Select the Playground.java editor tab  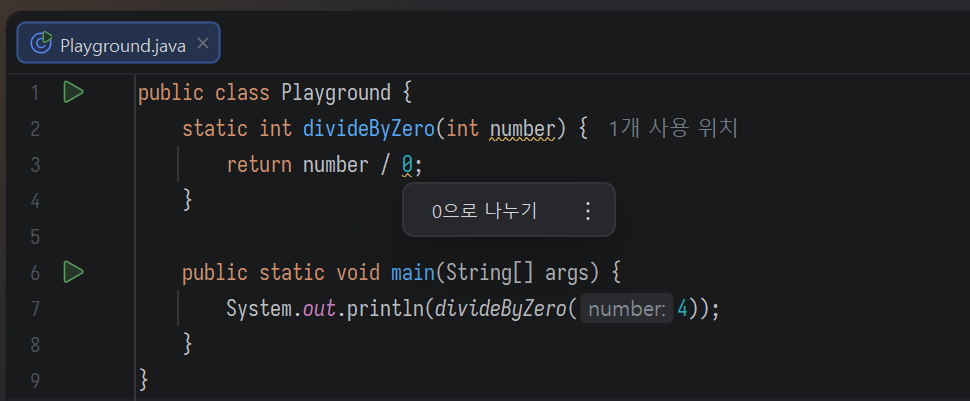pos(122,44)
